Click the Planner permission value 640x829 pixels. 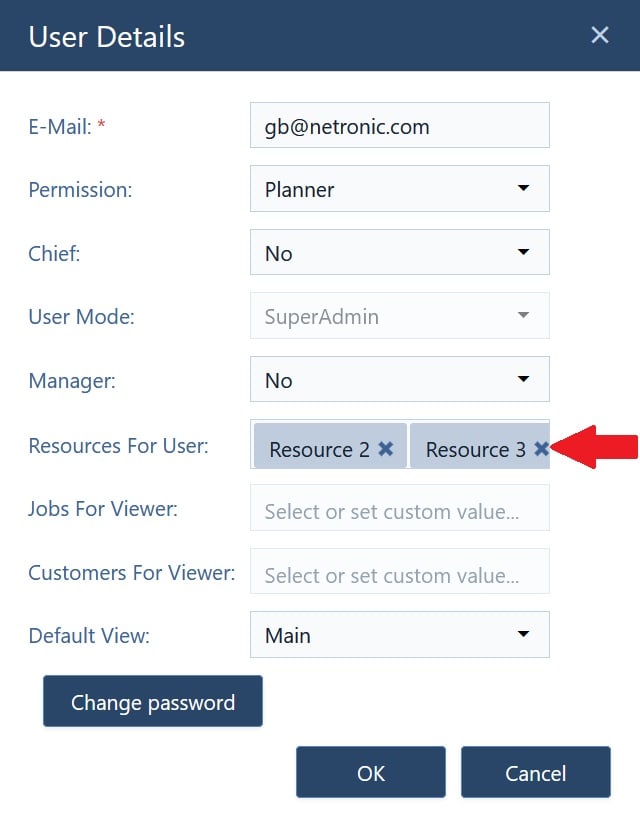(x=299, y=189)
